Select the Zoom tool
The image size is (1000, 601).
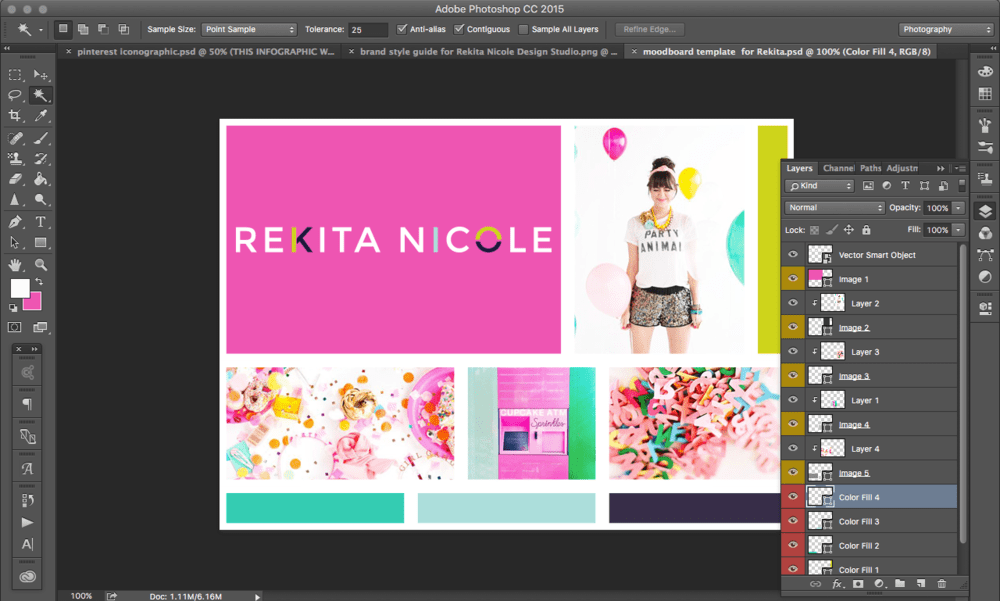pyautogui.click(x=40, y=264)
